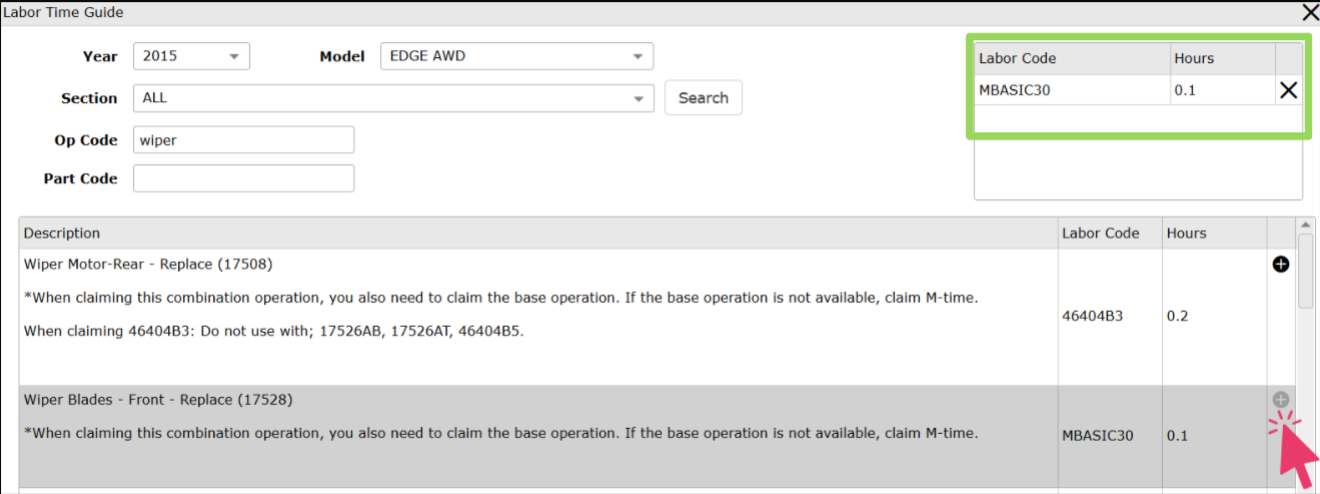Click the add icon for Wiper Blades Front
Screen dimensions: 1320x494
tap(1280, 400)
